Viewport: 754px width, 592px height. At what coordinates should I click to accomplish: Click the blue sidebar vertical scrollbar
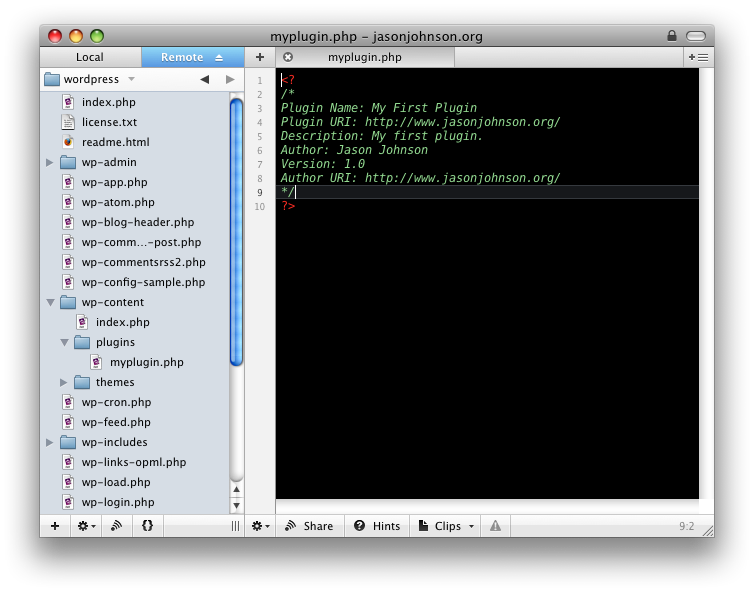[237, 230]
